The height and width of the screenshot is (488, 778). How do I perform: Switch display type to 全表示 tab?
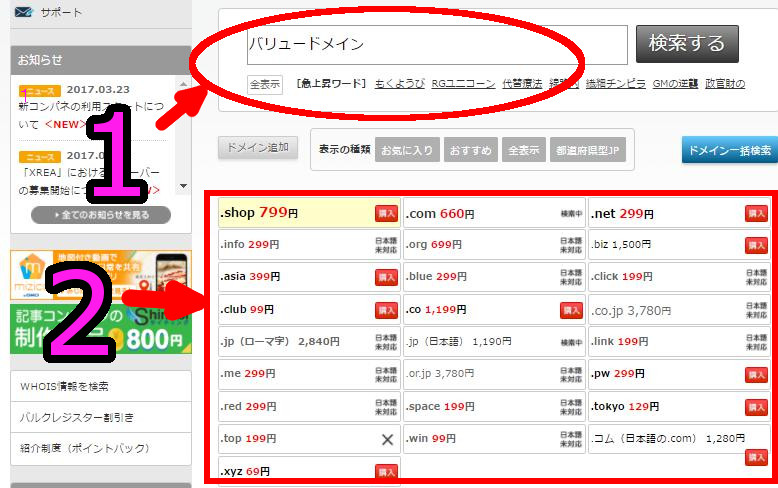(523, 150)
